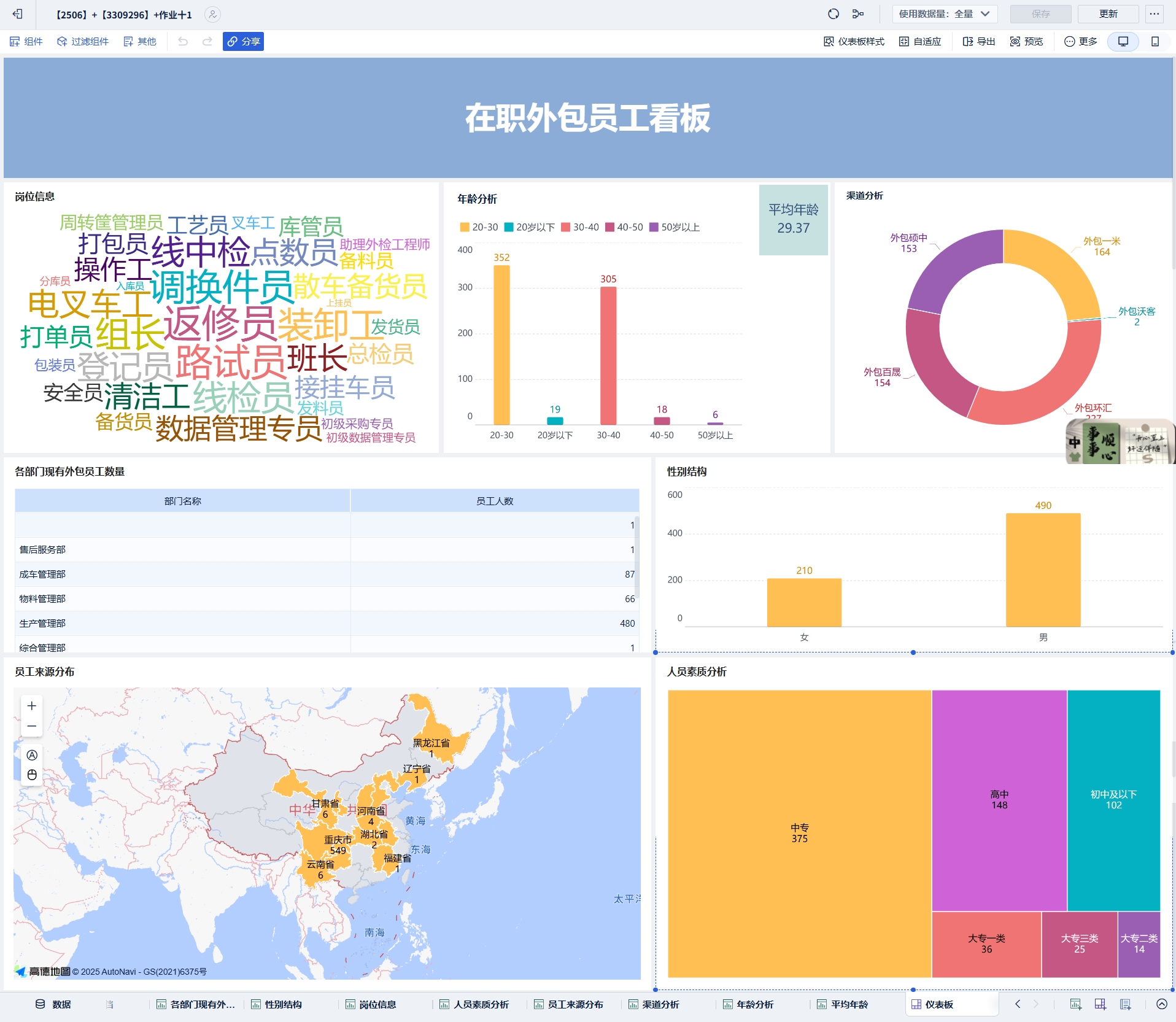The image size is (1176, 1022).
Task: Open the collaborator user icon beside title
Action: (212, 14)
